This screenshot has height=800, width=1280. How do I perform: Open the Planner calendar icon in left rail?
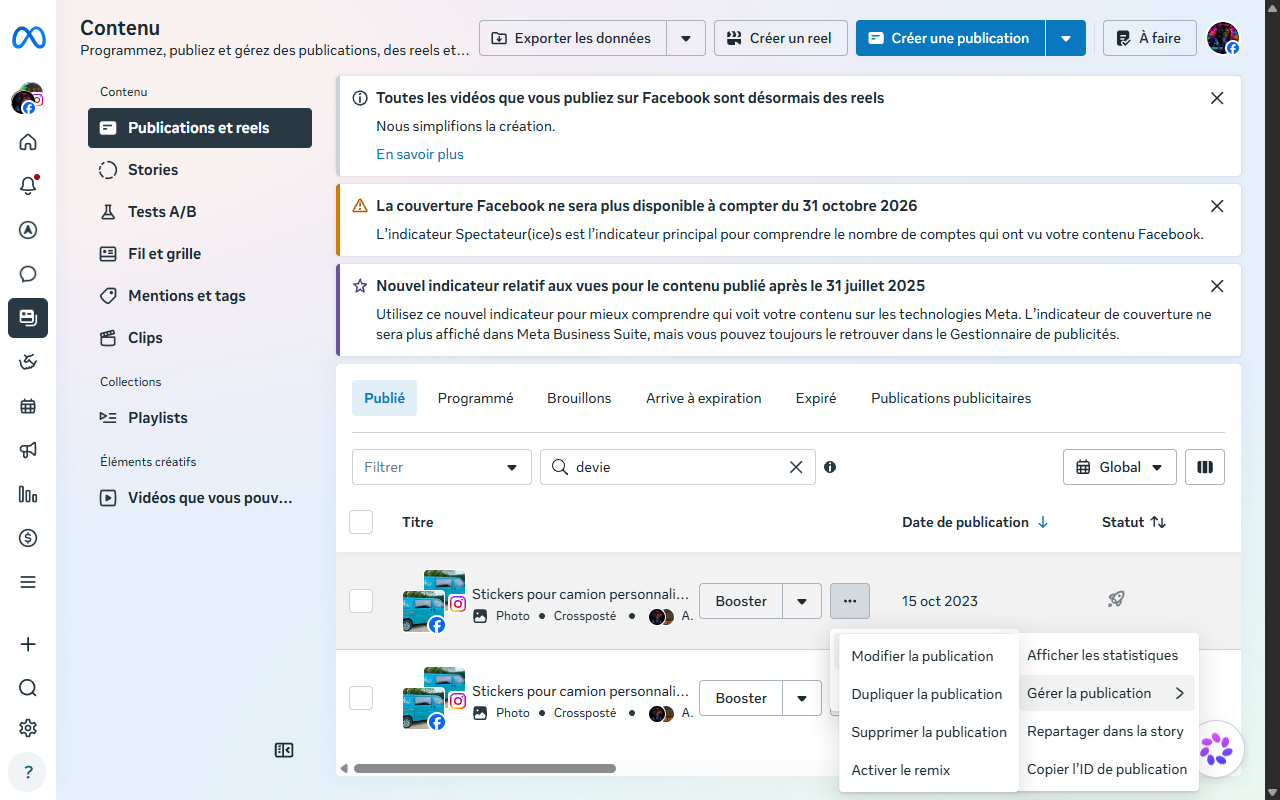[28, 406]
